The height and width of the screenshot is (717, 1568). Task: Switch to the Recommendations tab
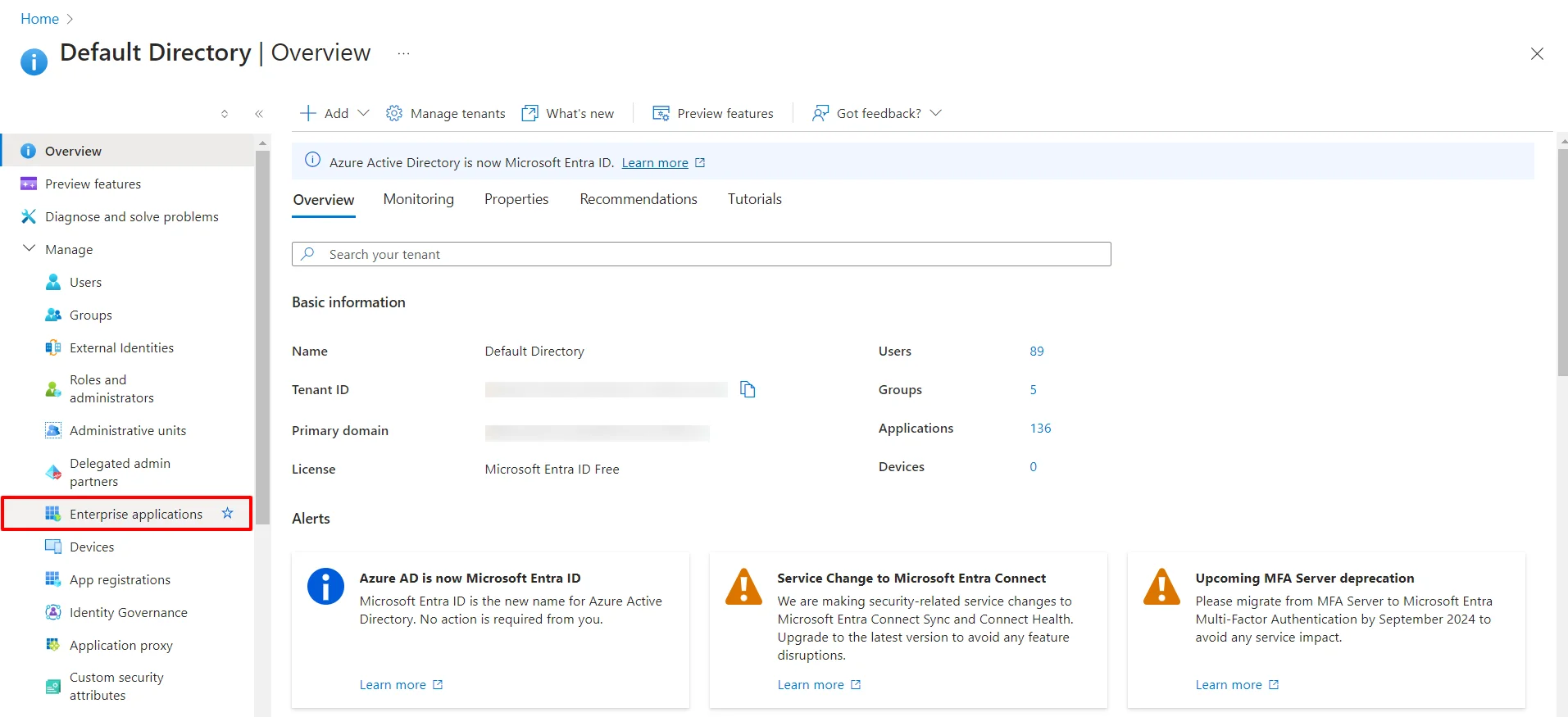click(639, 199)
